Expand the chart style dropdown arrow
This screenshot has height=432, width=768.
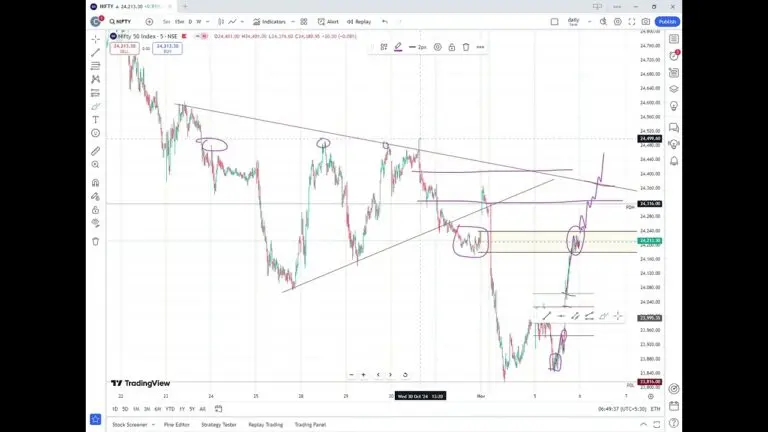pos(242,22)
